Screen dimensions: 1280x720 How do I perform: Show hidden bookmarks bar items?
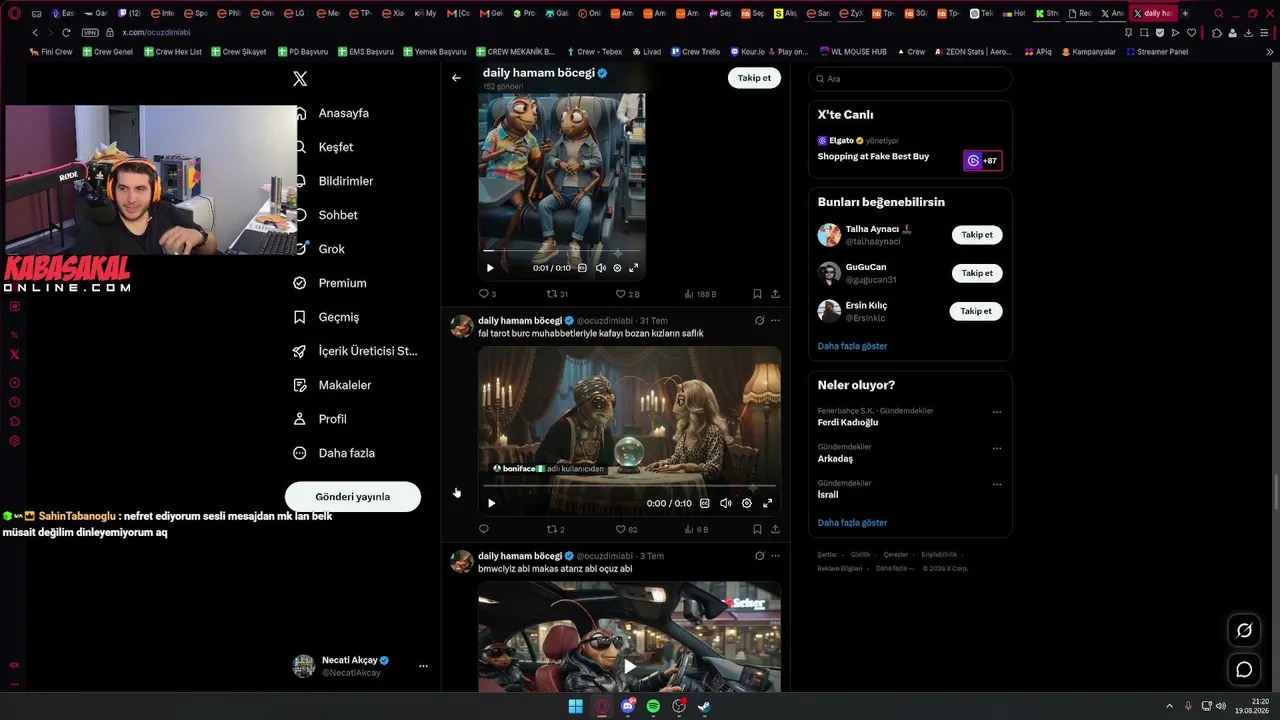click(x=1270, y=52)
